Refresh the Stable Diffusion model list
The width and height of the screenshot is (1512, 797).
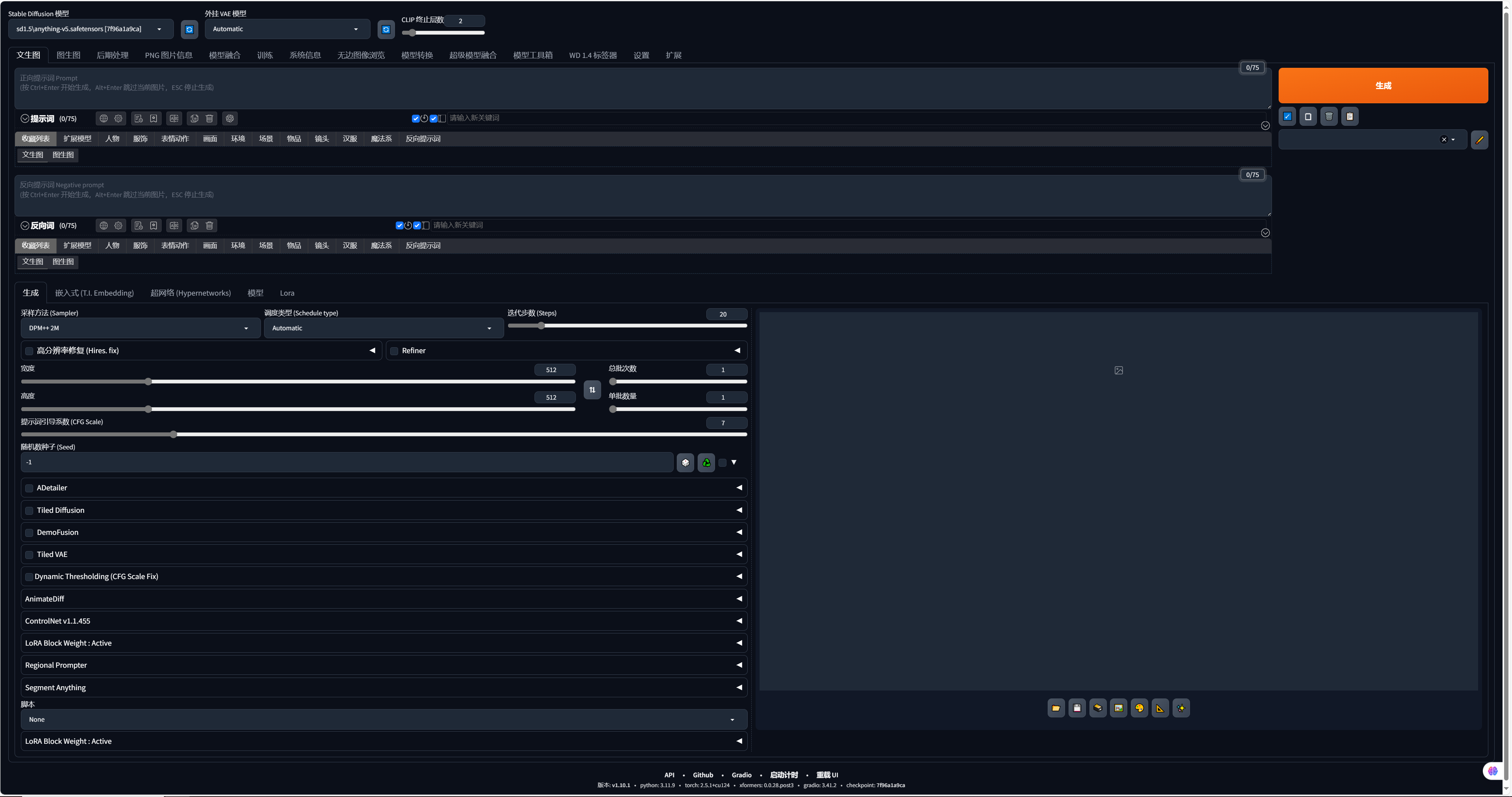(x=189, y=29)
